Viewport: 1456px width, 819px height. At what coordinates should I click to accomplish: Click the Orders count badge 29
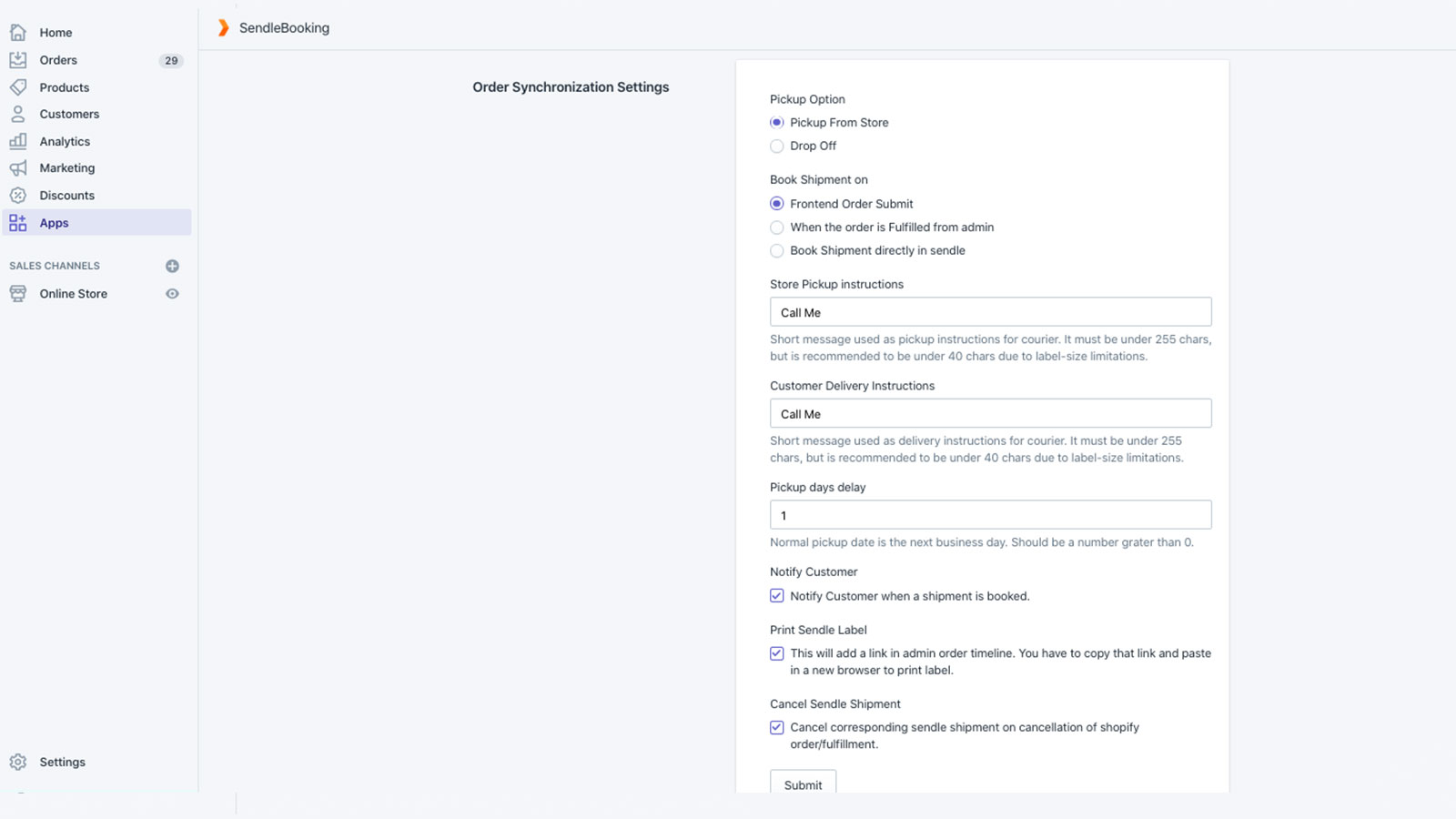(171, 61)
